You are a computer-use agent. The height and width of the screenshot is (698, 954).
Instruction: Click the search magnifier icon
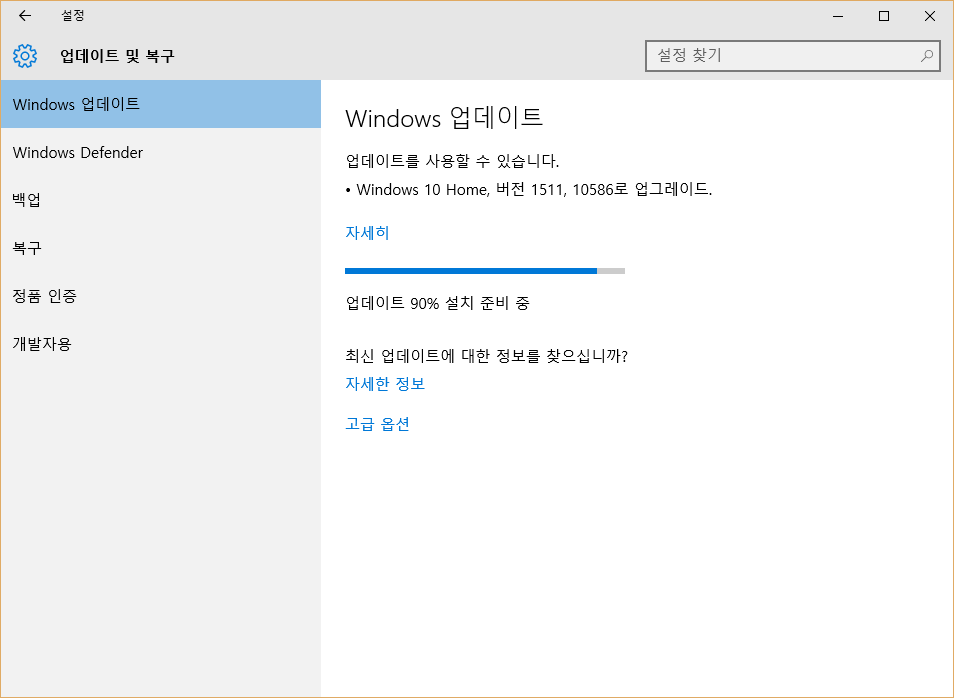927,56
